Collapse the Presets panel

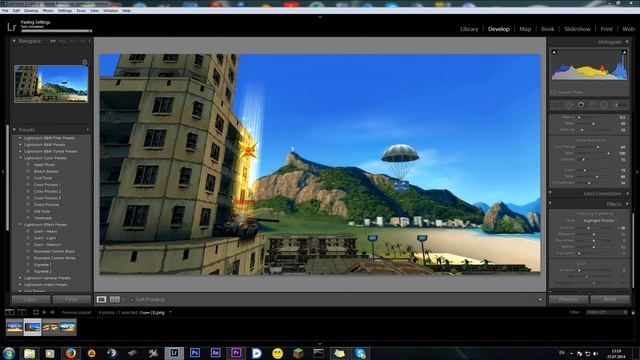click(14, 130)
